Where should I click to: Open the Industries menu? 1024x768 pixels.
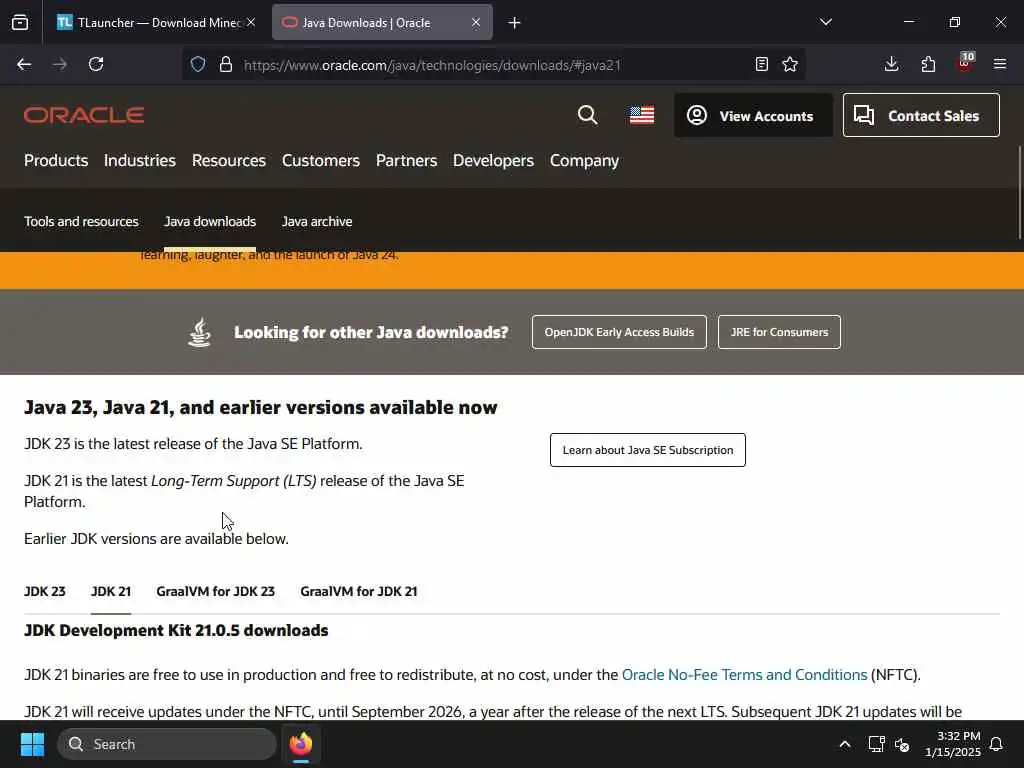(140, 161)
